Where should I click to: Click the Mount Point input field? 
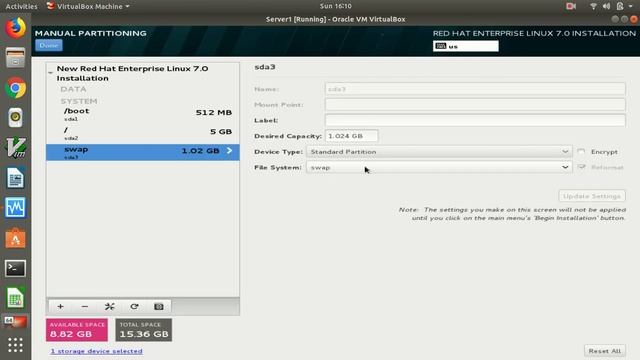[x=475, y=104]
